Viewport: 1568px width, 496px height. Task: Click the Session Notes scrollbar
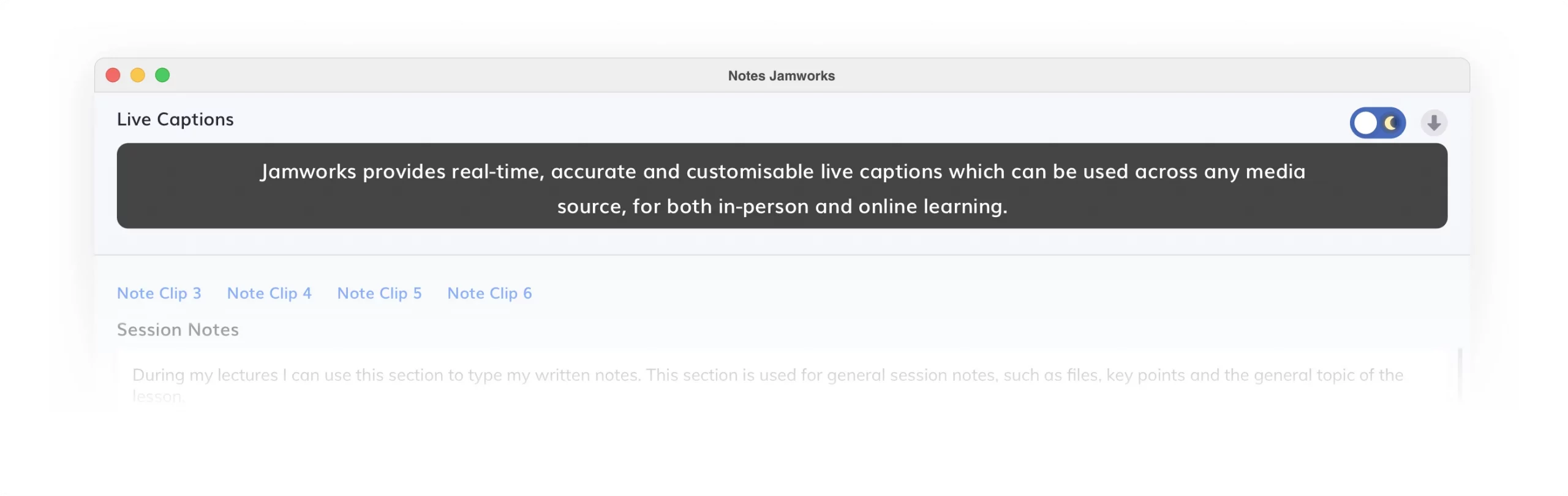[x=1460, y=374]
